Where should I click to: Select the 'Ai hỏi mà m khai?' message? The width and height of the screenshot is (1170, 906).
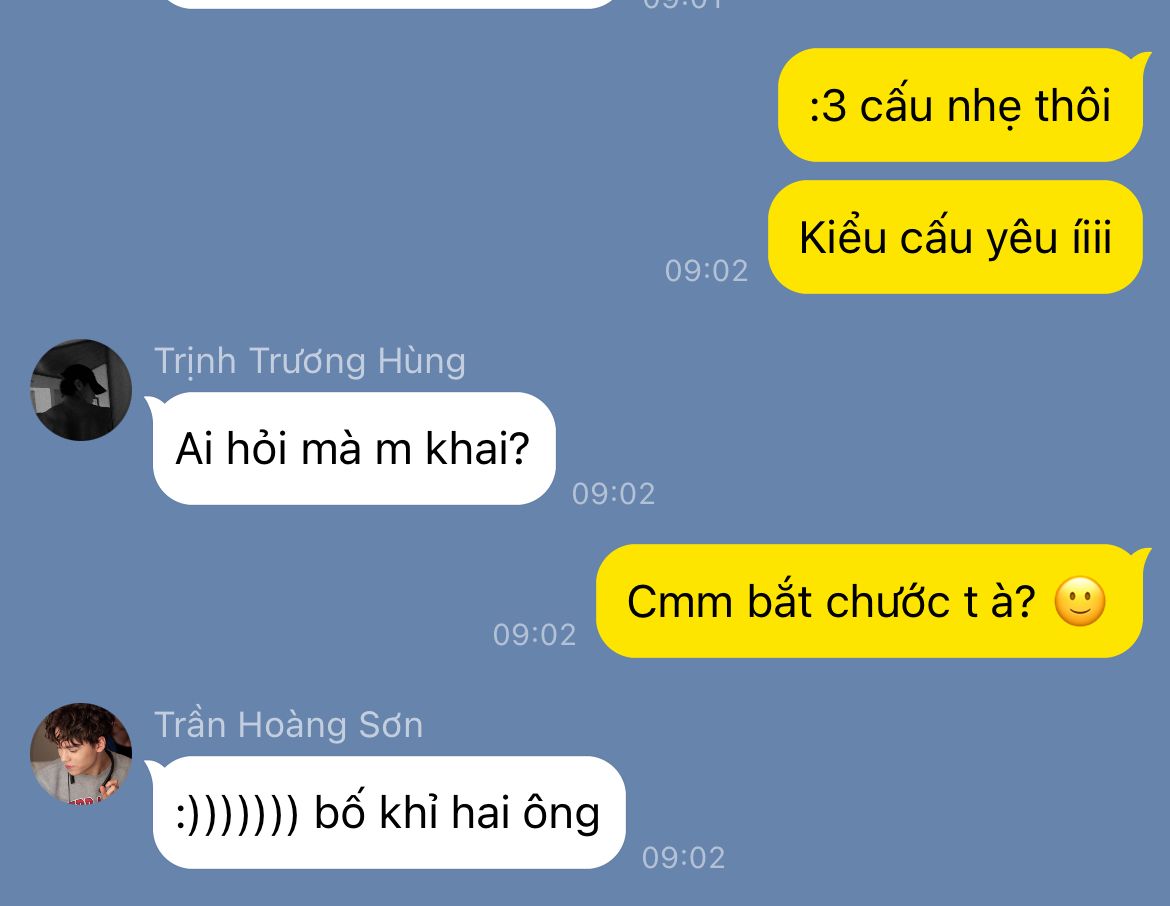click(354, 449)
